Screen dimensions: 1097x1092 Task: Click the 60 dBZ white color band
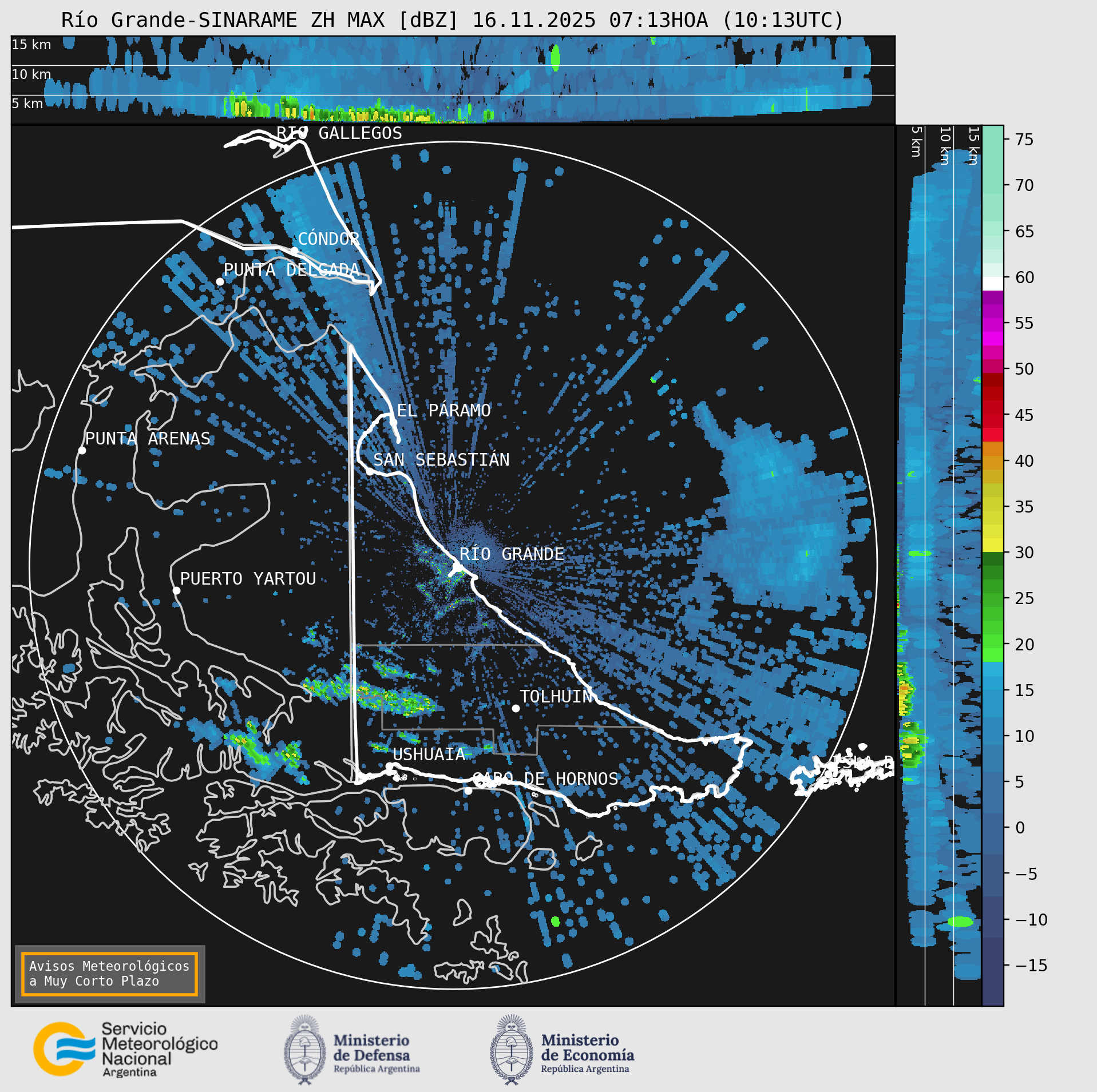coord(993,283)
